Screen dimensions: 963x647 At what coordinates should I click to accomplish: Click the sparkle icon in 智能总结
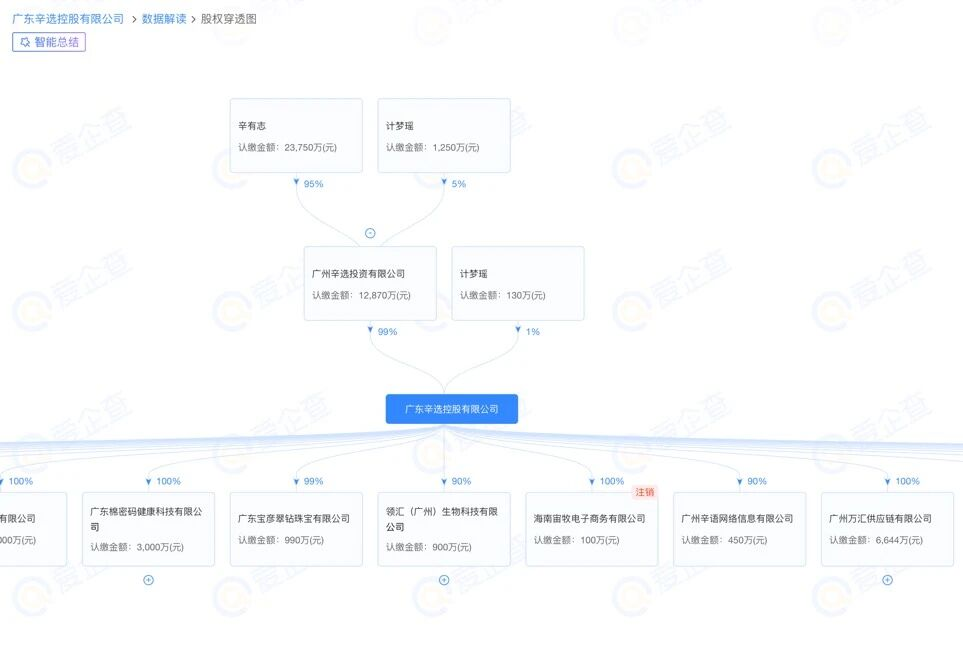pos(25,42)
